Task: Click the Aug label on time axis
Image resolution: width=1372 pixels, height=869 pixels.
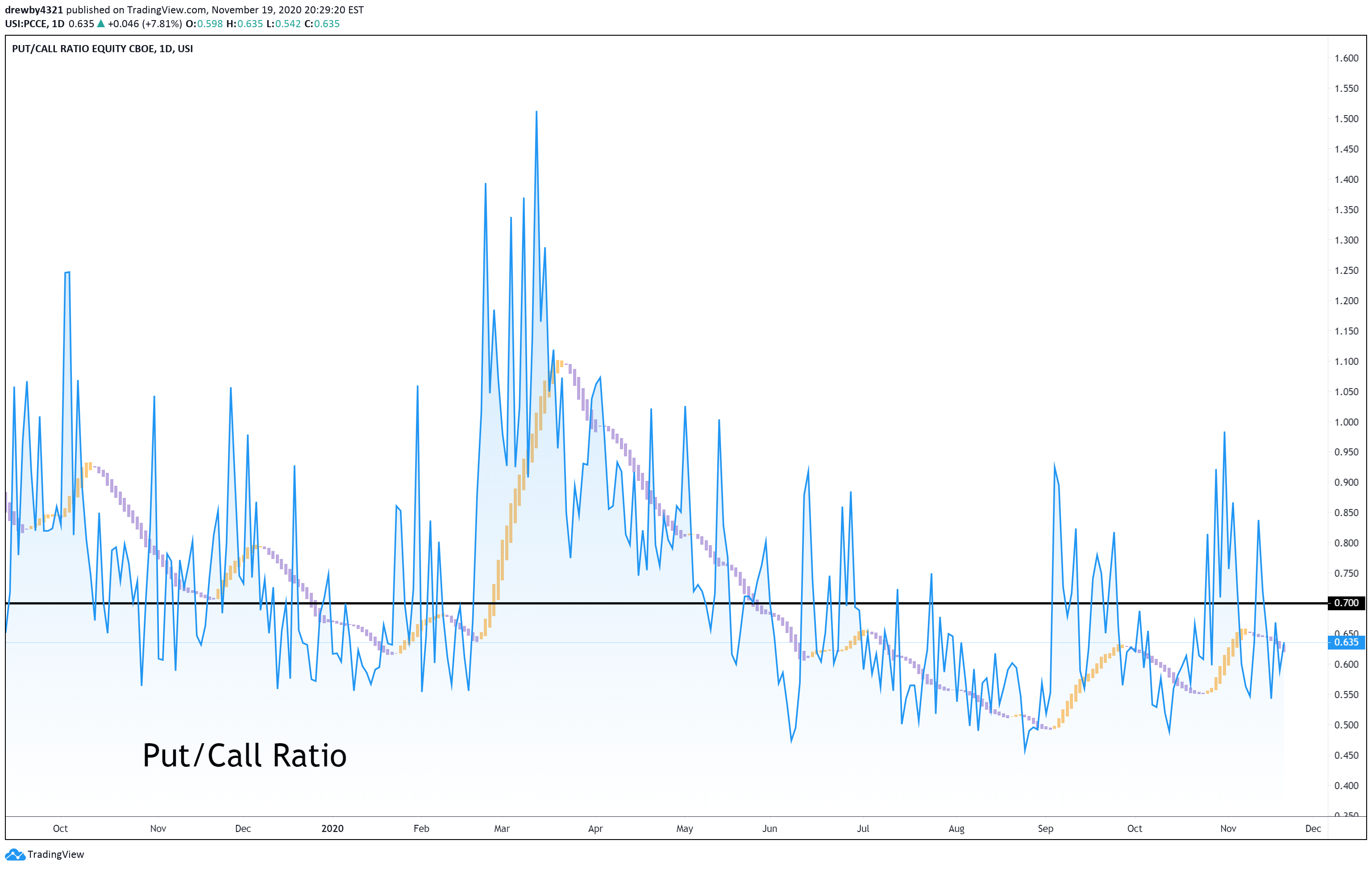Action: [x=956, y=828]
